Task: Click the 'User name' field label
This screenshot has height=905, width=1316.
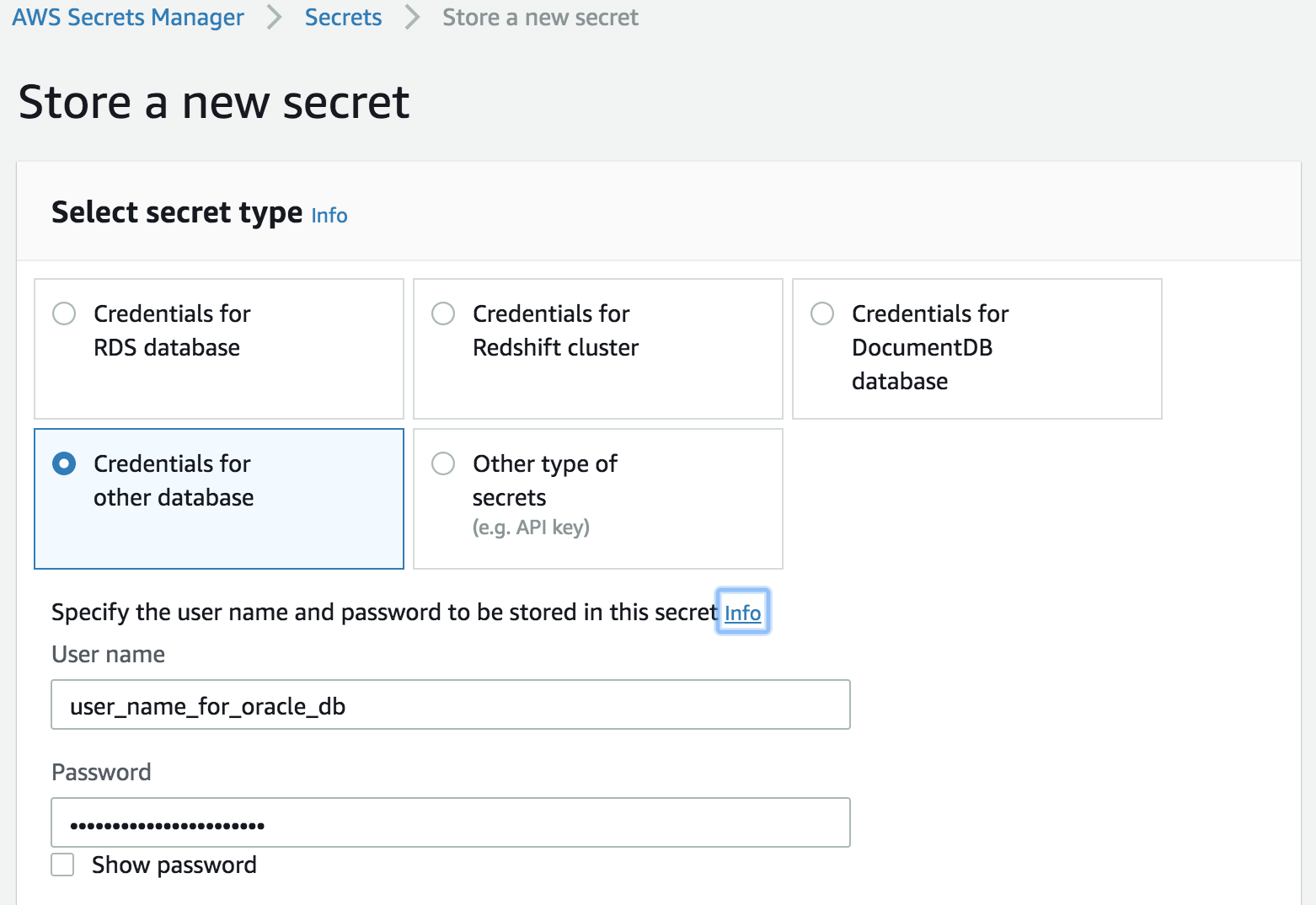Action: 108,655
